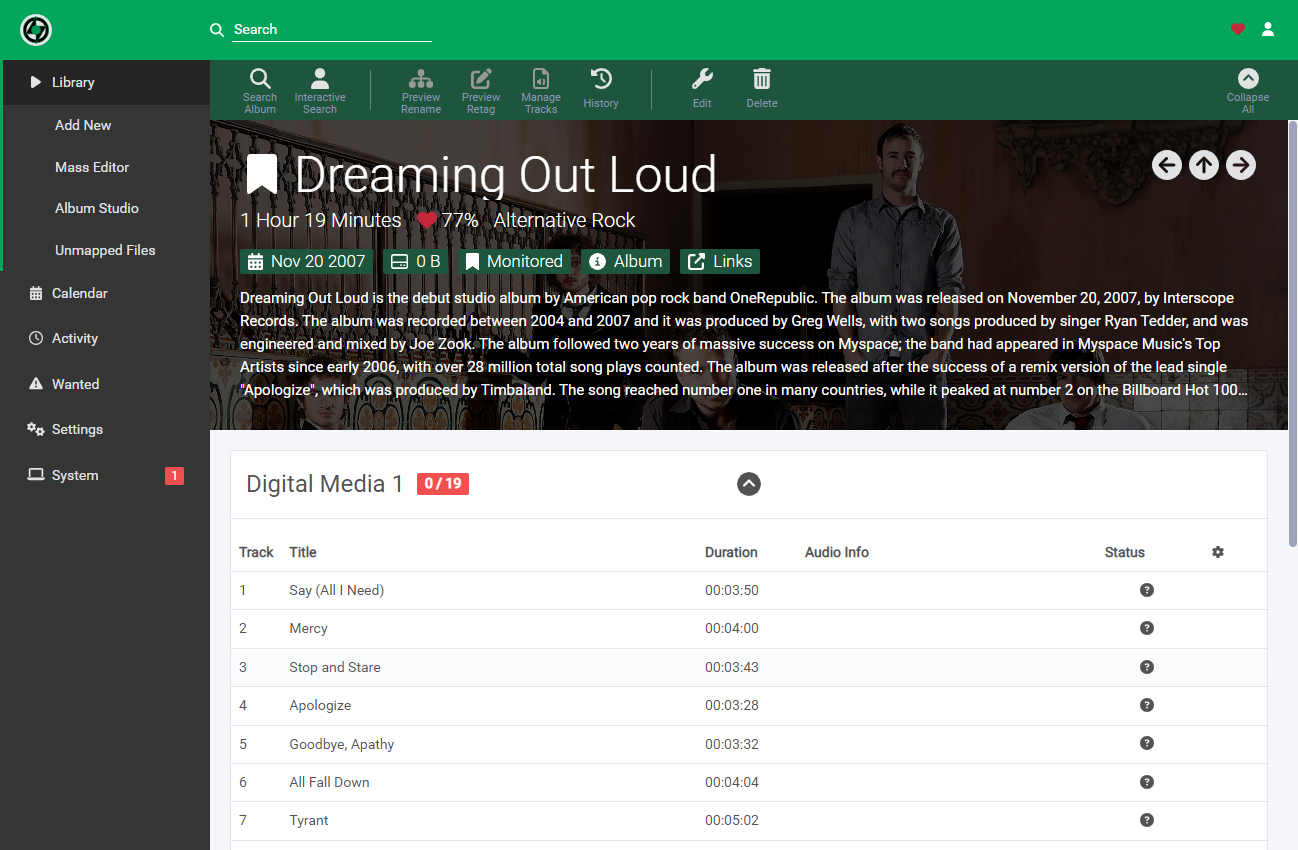Open album History from toolbar

tap(601, 89)
